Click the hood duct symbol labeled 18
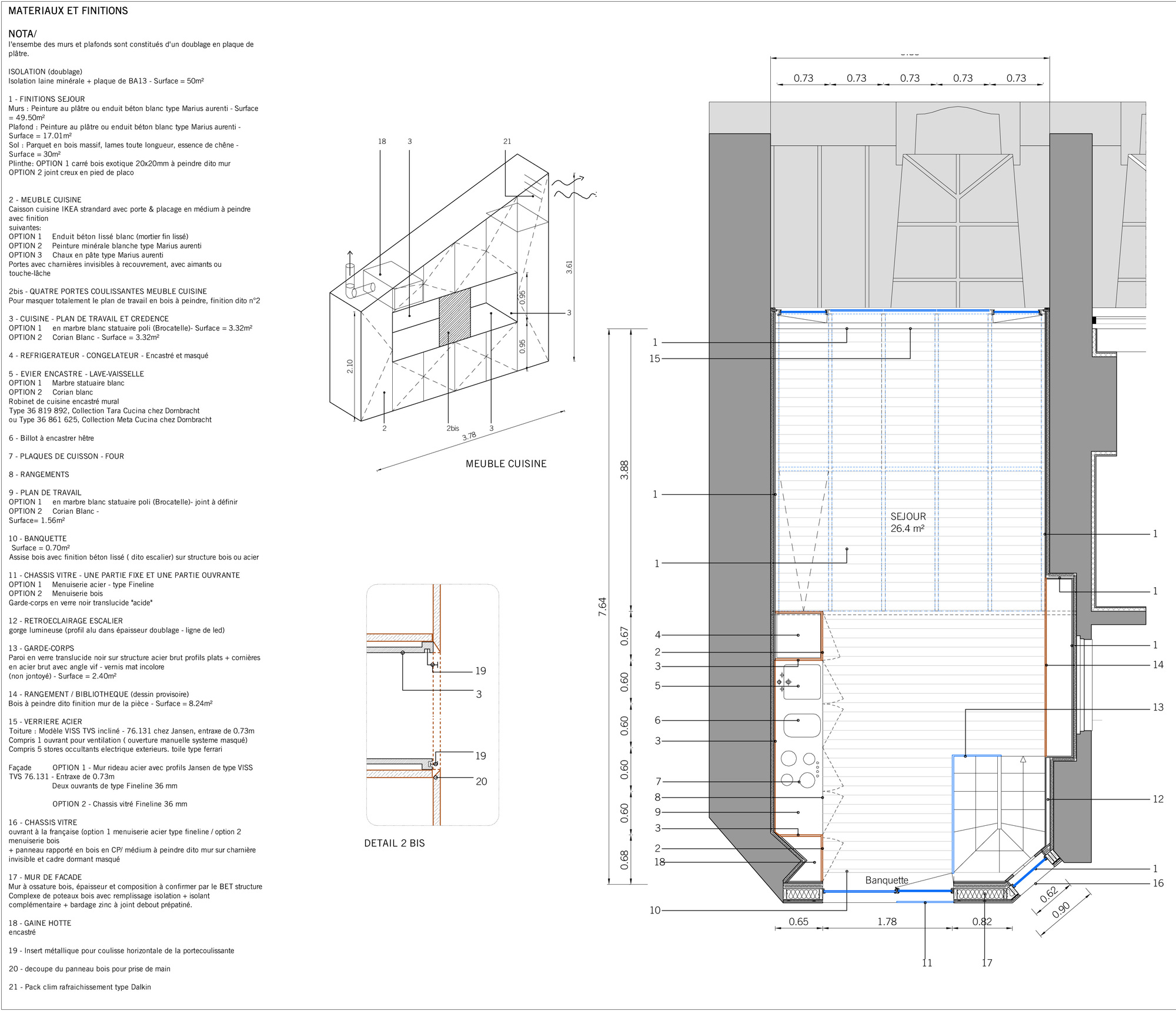 (x=814, y=863)
